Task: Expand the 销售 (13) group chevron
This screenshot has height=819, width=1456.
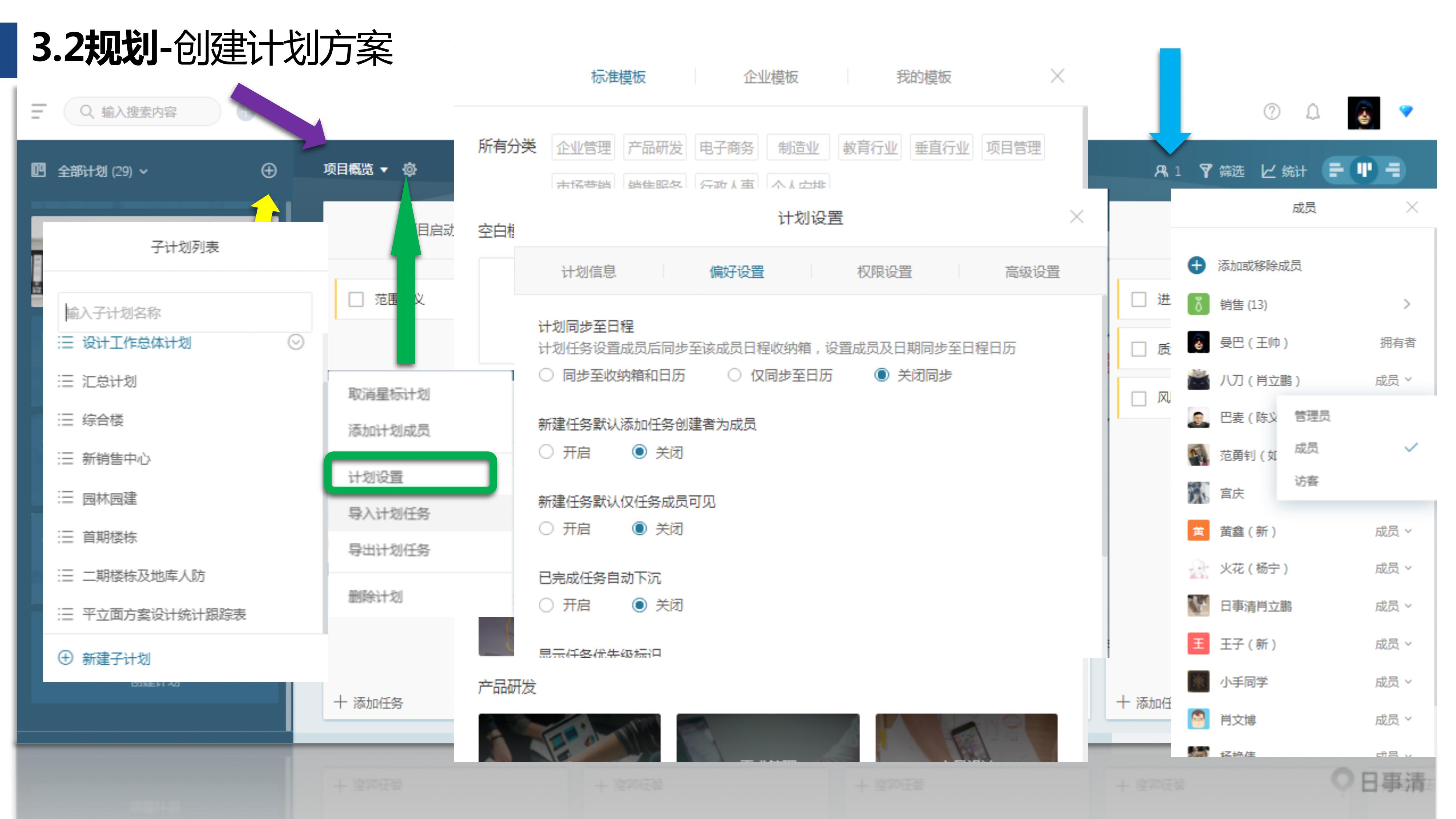Action: pyautogui.click(x=1407, y=304)
